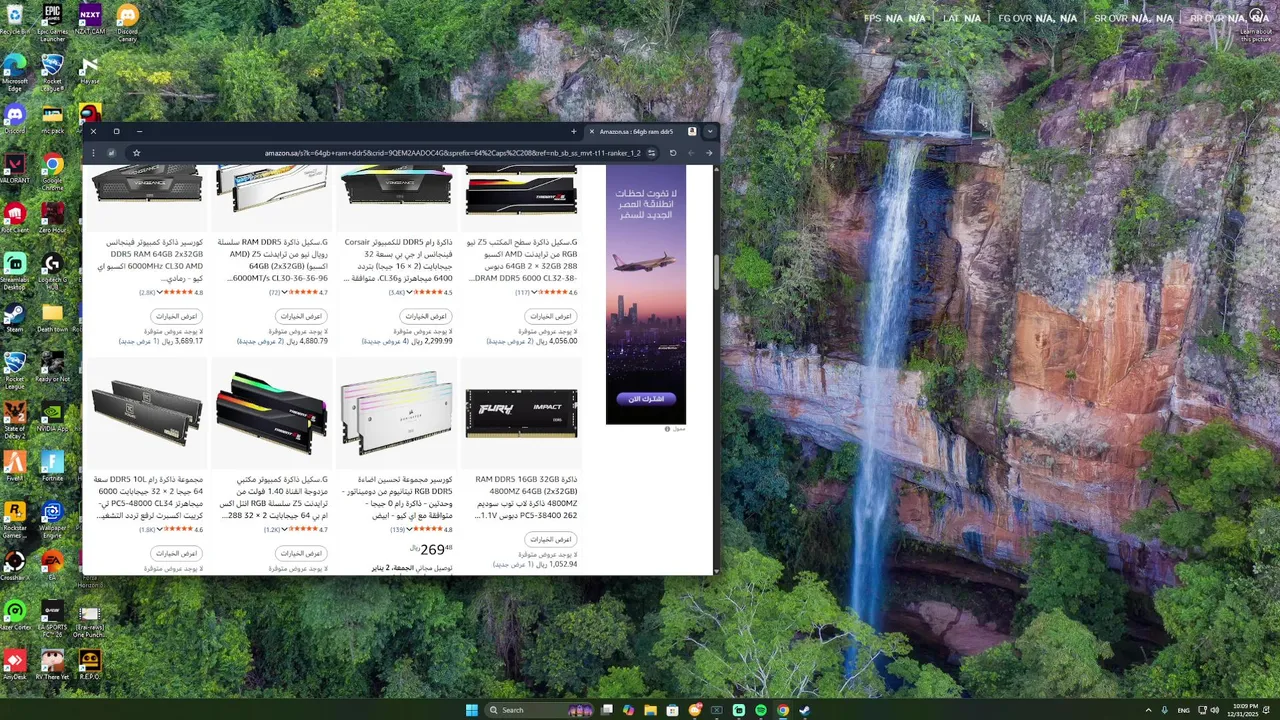The height and width of the screenshot is (720, 1280).
Task: Open the NVIDIA App shortcut
Action: (52, 417)
